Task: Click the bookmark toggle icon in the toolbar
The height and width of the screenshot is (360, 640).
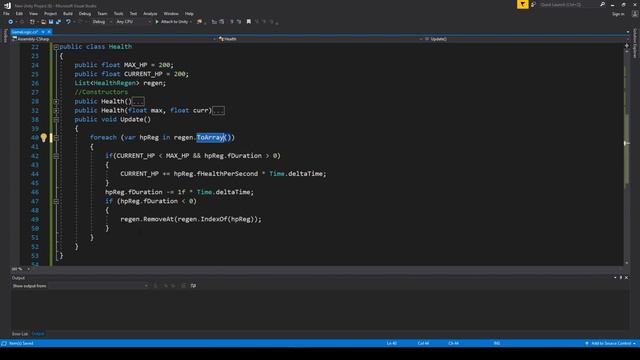Action: pyautogui.click(x=249, y=22)
